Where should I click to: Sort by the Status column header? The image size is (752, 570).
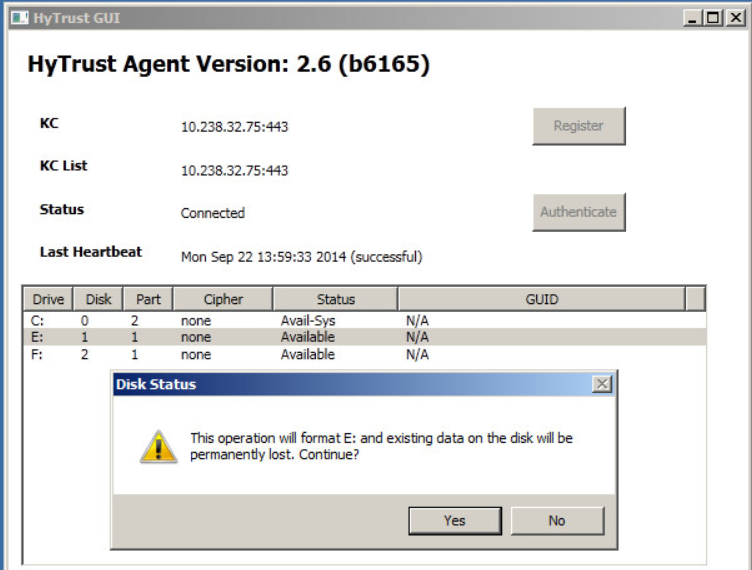click(335, 299)
